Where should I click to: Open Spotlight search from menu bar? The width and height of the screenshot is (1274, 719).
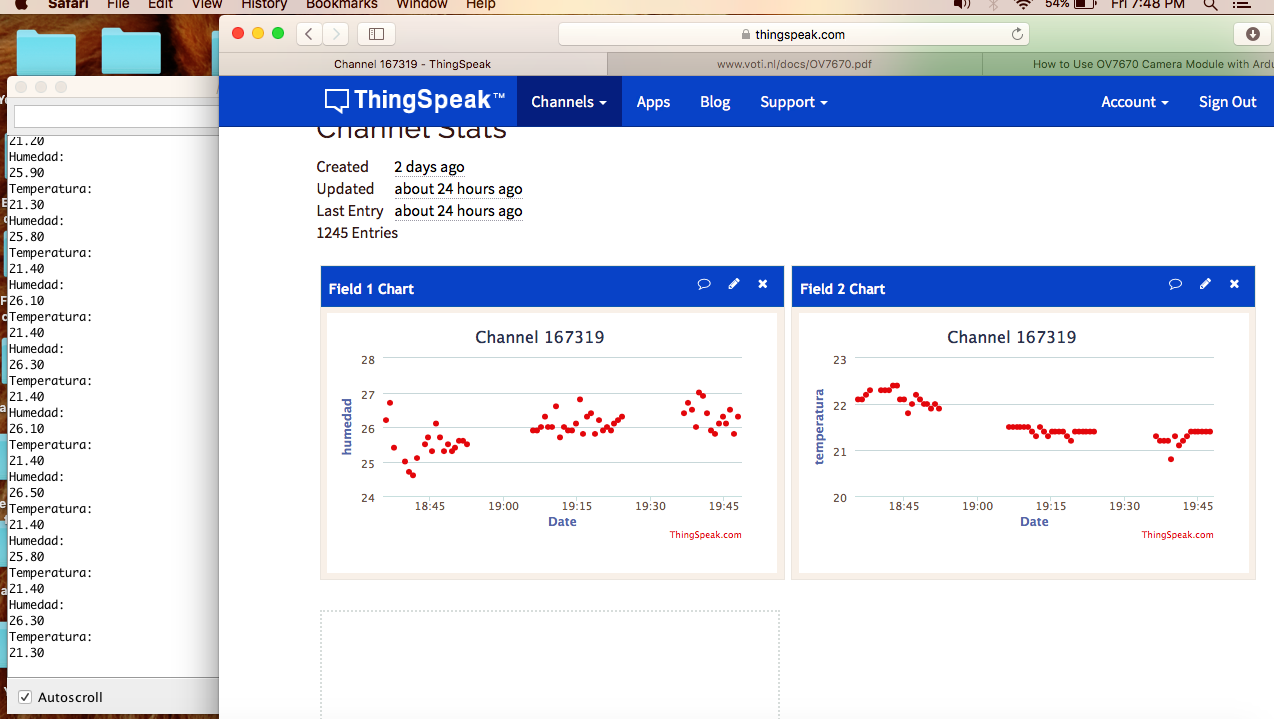[1210, 5]
